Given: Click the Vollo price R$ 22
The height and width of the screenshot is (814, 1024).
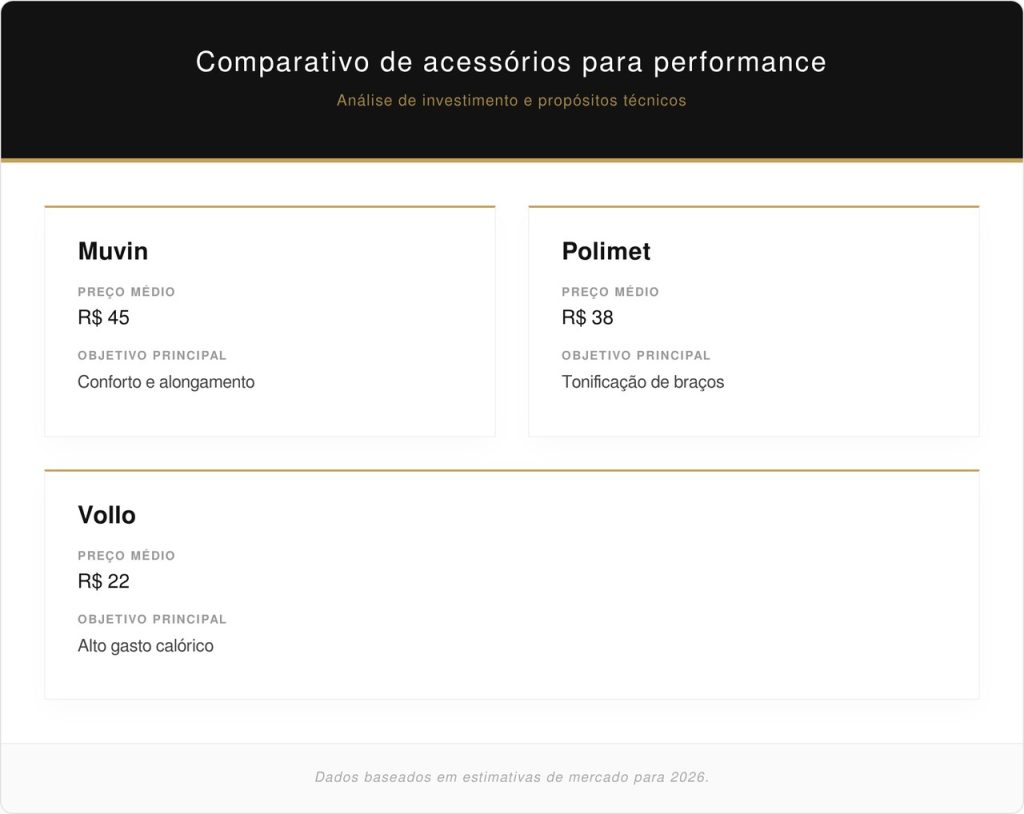Looking at the screenshot, I should pos(104,582).
